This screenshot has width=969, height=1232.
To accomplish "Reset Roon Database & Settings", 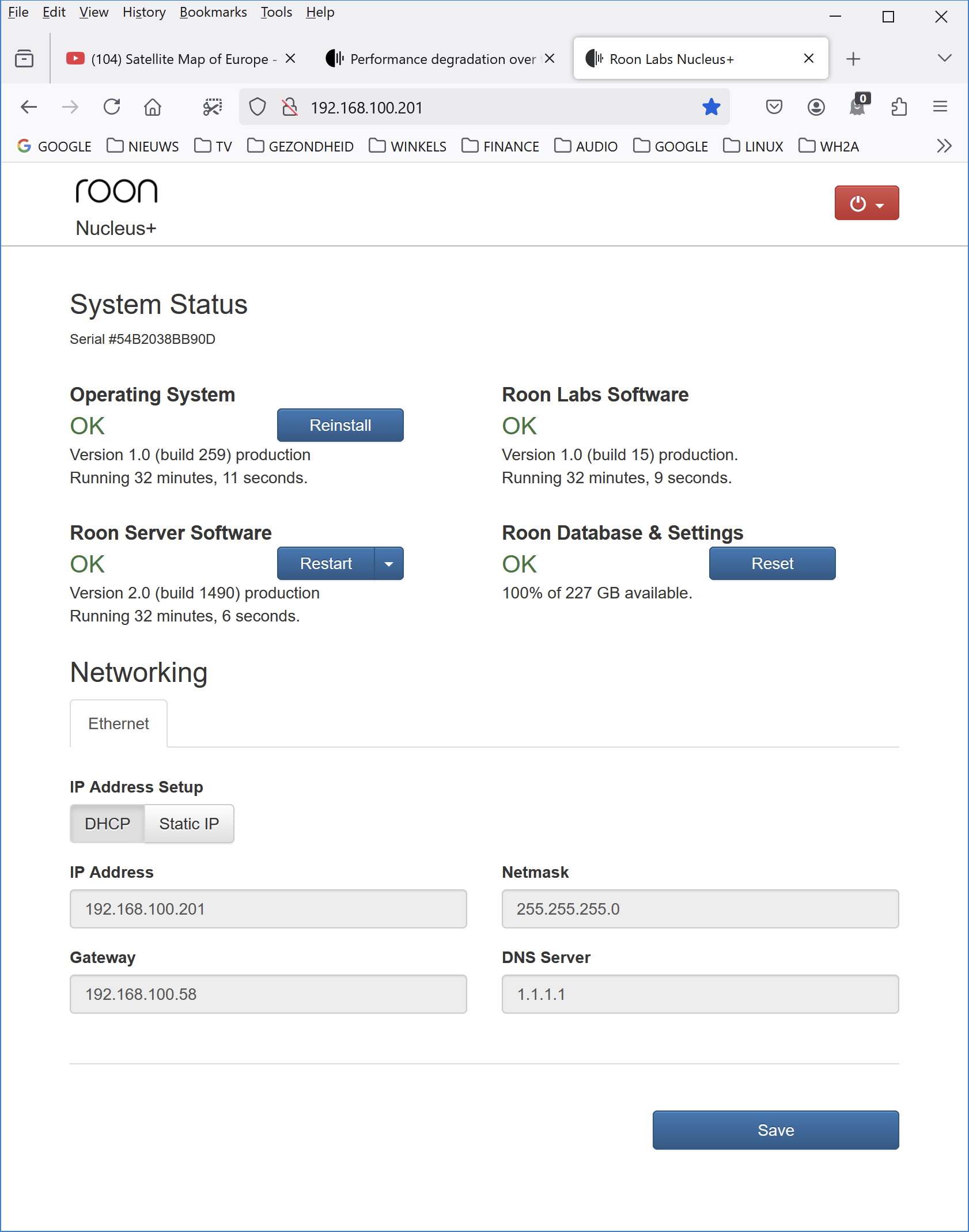I will point(772,563).
